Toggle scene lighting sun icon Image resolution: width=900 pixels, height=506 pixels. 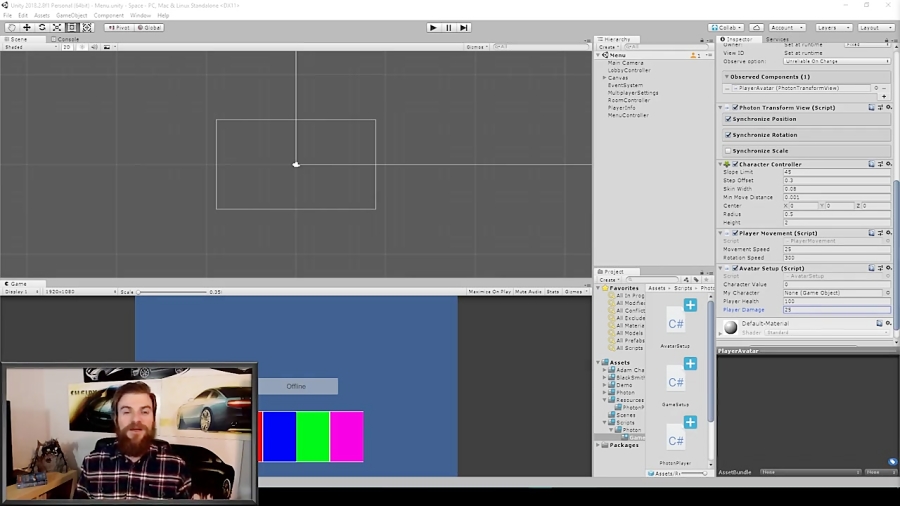(x=82, y=47)
